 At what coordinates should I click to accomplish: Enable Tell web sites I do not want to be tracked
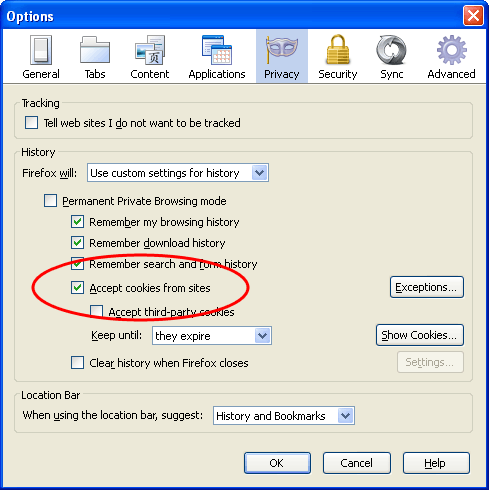[x=31, y=123]
